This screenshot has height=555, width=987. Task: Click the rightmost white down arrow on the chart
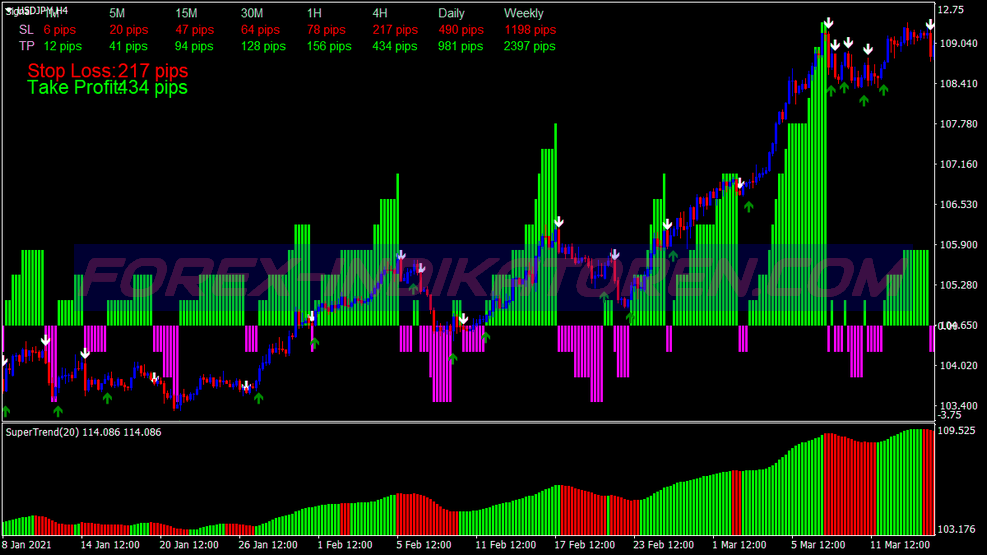coord(930,24)
